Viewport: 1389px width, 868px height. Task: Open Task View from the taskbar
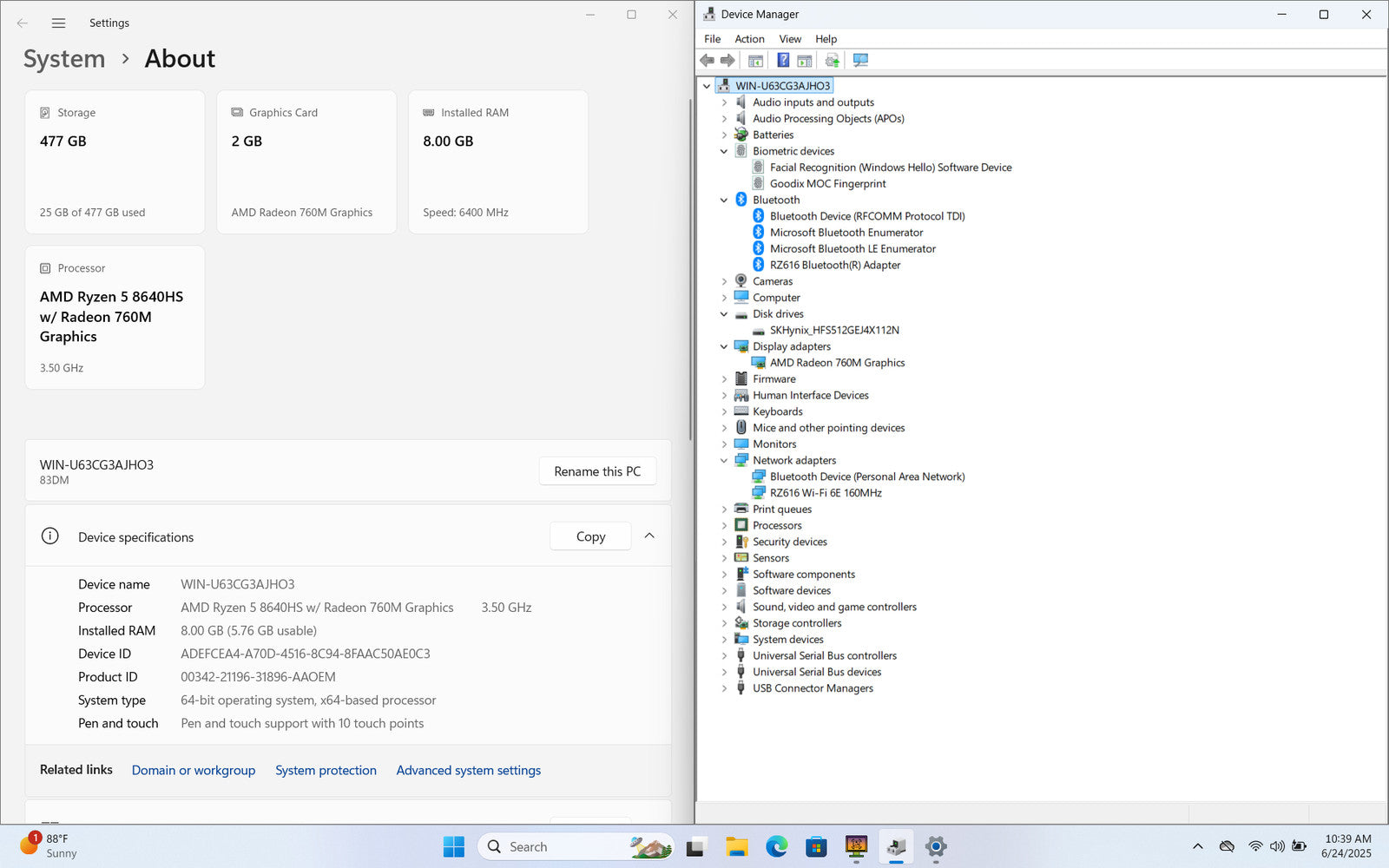tap(696, 846)
